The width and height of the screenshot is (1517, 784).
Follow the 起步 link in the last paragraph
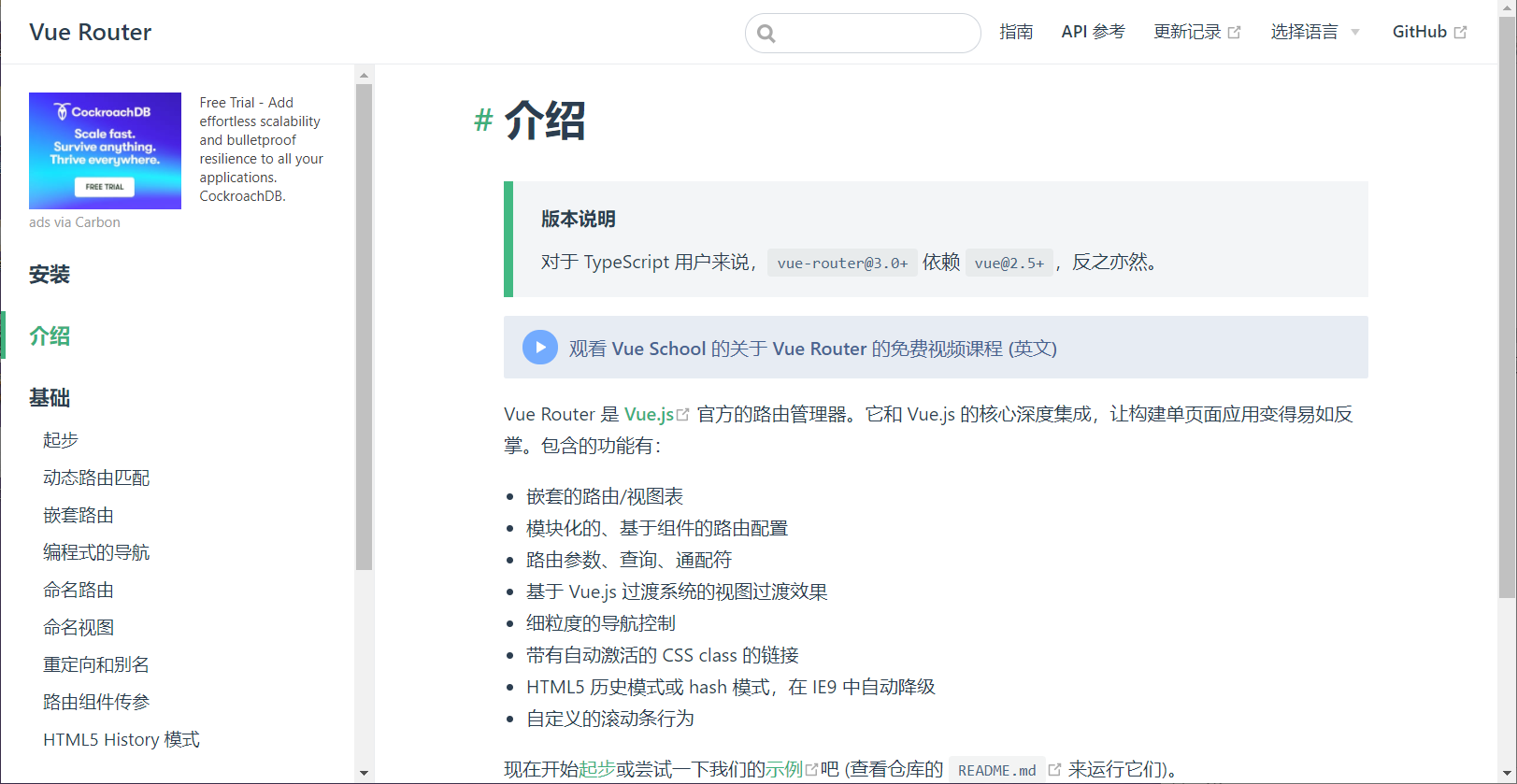point(597,769)
